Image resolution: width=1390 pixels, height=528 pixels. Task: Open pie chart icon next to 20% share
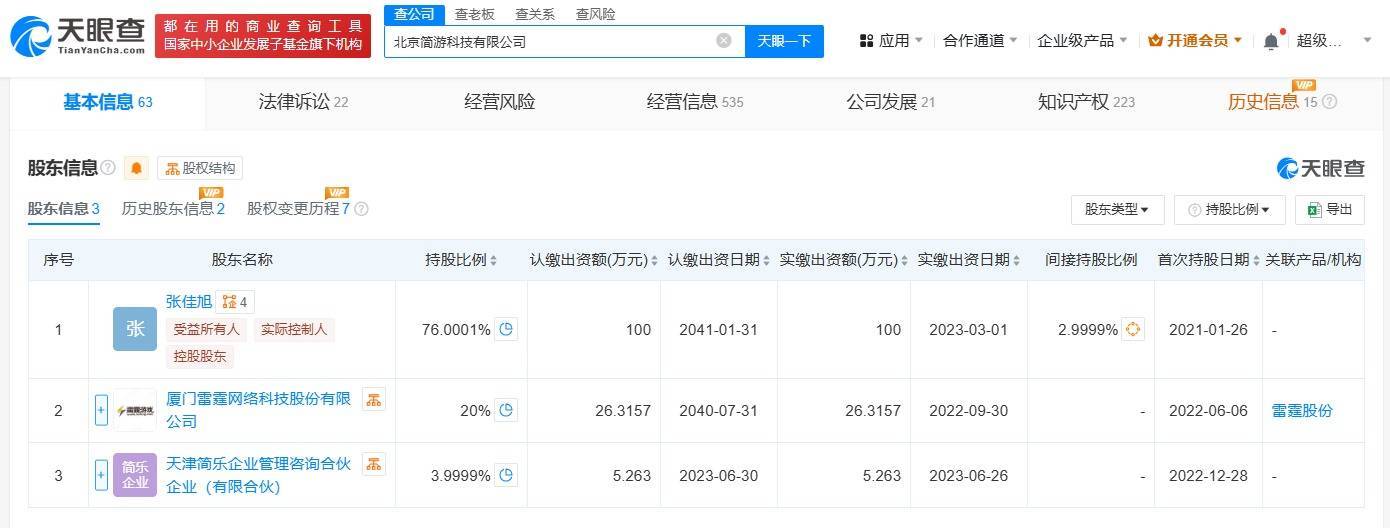[x=506, y=410]
